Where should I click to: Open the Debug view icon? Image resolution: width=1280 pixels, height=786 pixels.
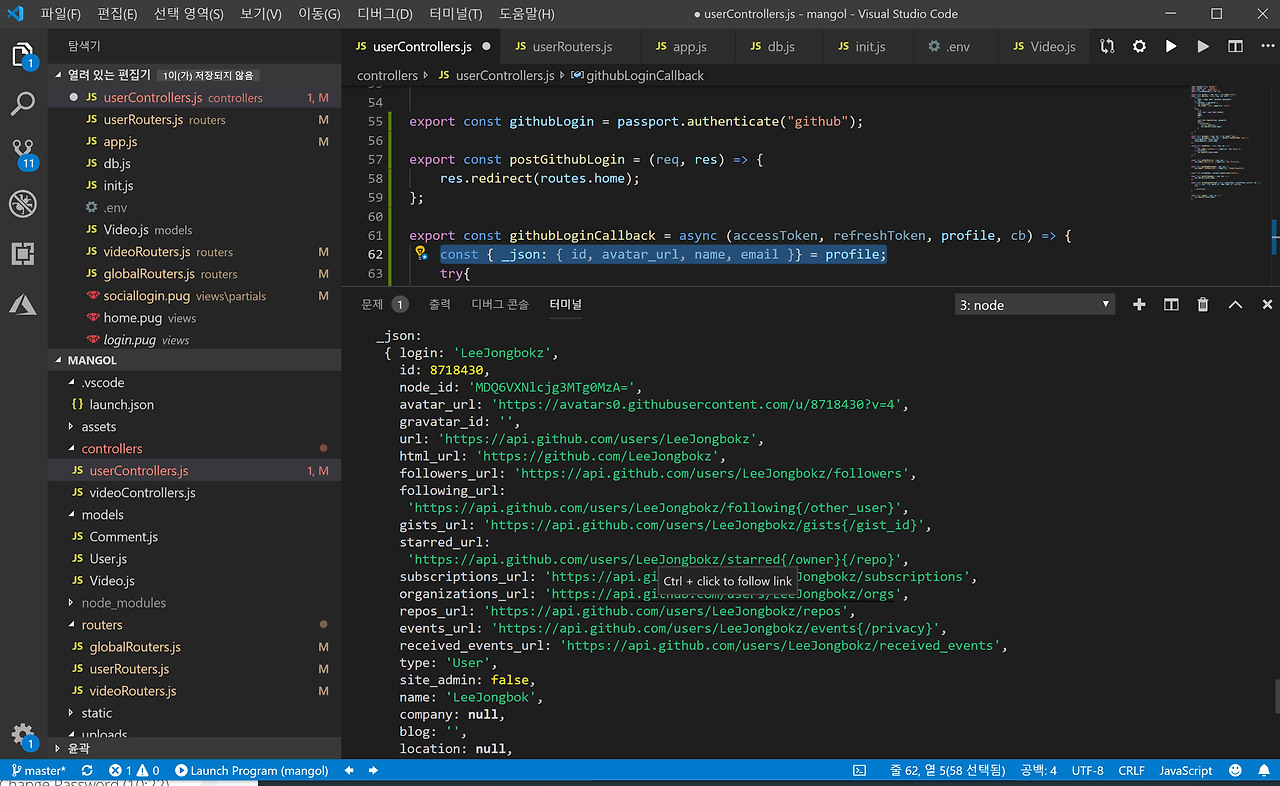[23, 204]
